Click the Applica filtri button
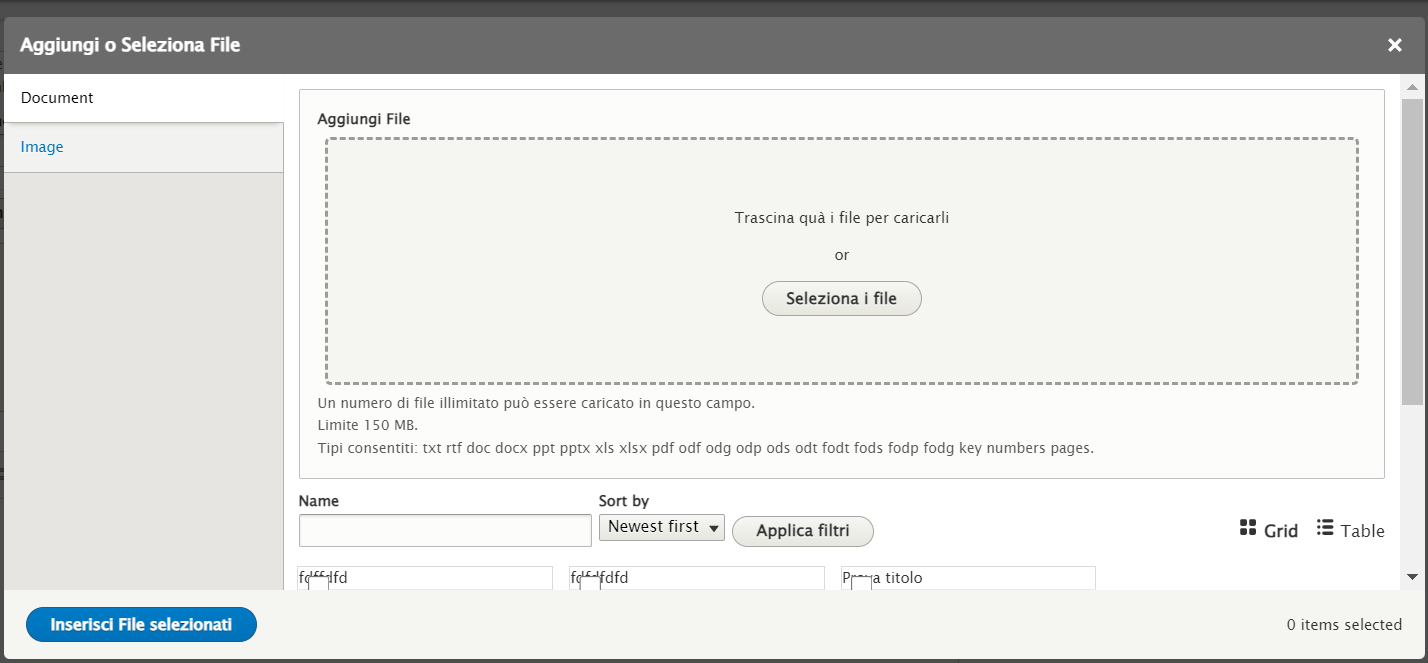 pos(802,531)
